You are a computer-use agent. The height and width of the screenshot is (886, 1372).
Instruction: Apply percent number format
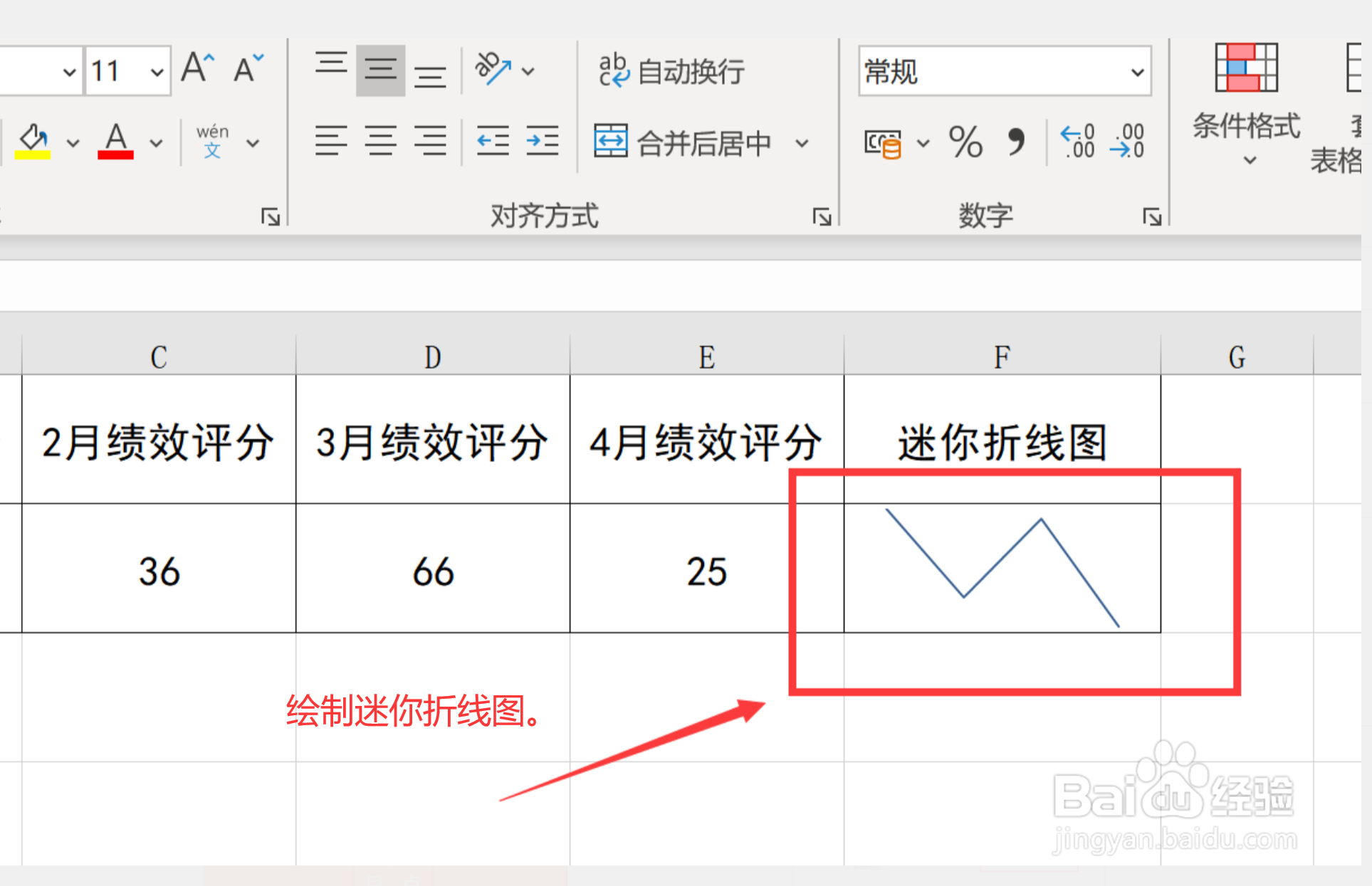tap(965, 142)
